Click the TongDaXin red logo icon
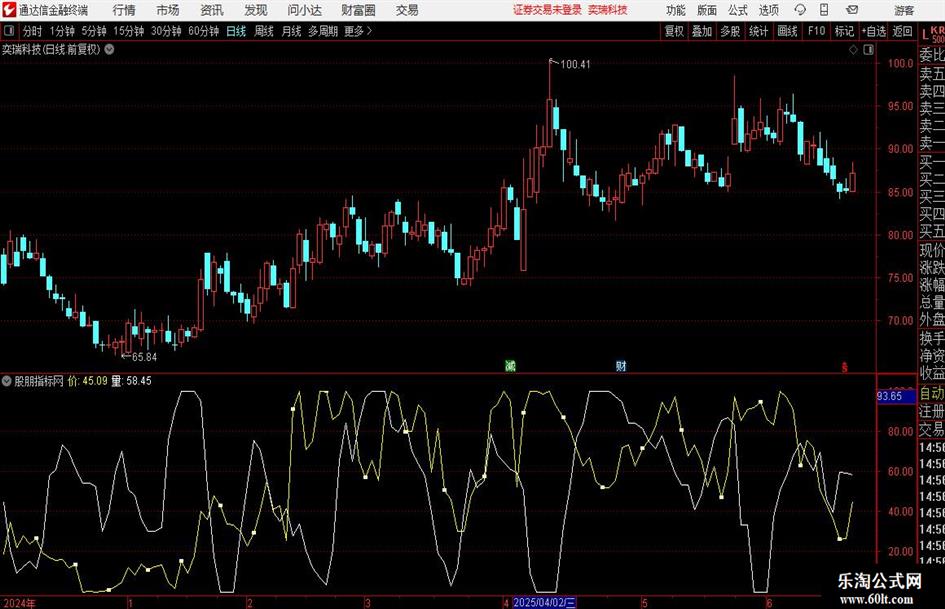 tap(8, 10)
